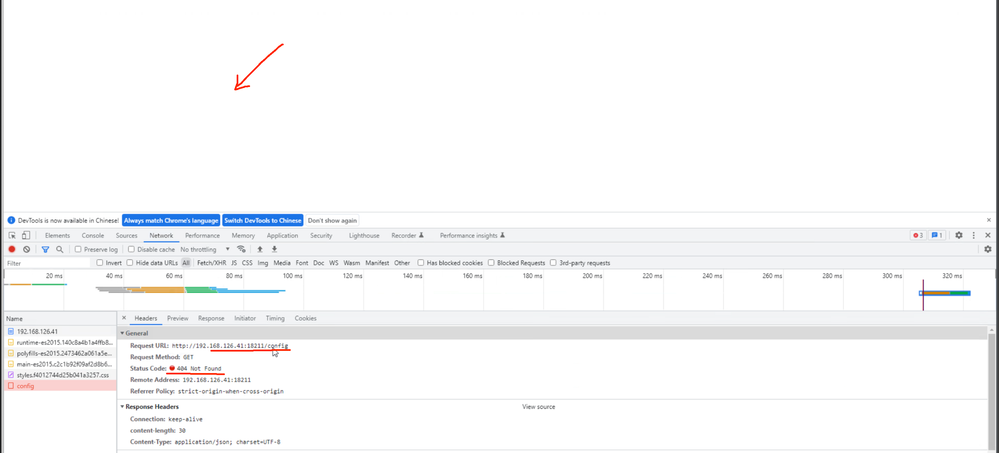This screenshot has width=999, height=453.
Task: Check Blocked Requests filter
Action: (491, 262)
